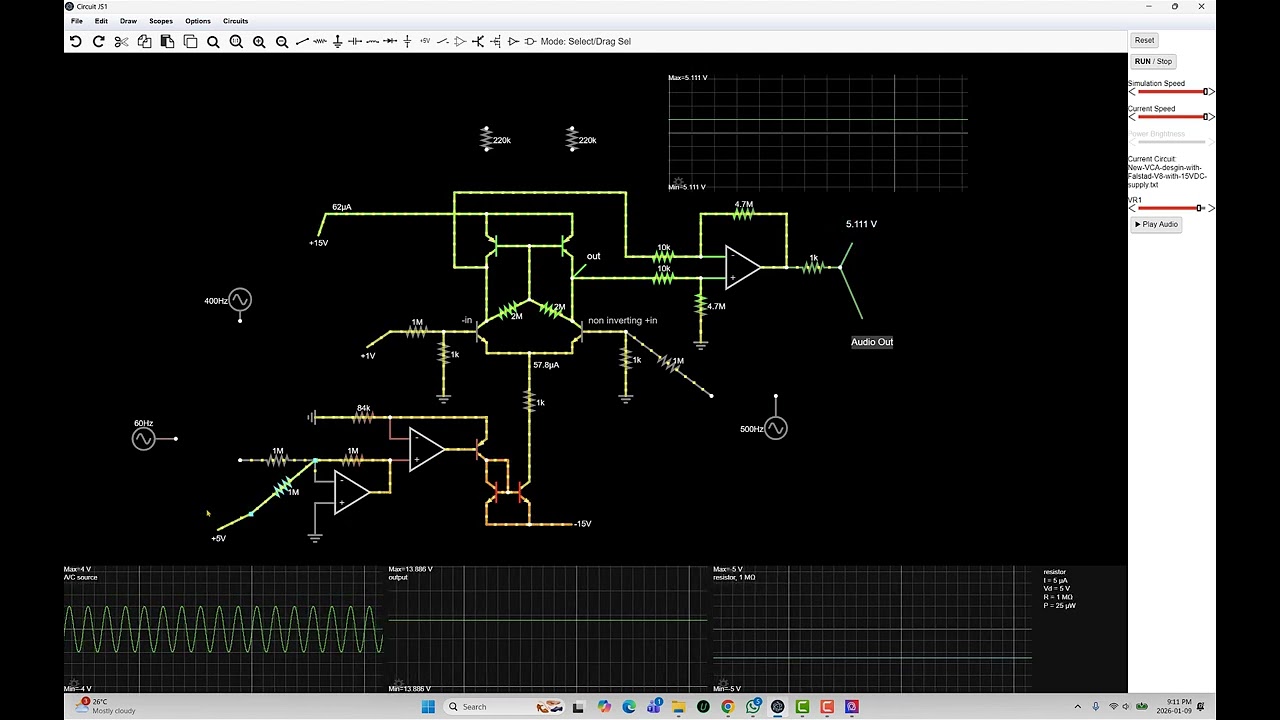Click the Cut scissors icon
1280x720 pixels.
(x=121, y=41)
